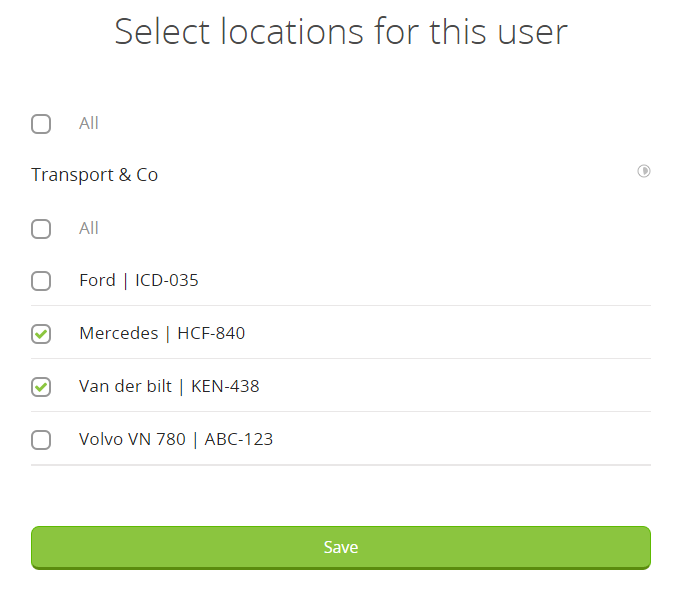
Task: Save the selected locations
Action: click(x=340, y=547)
